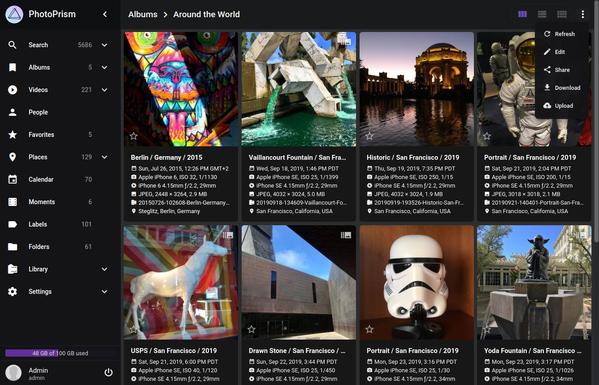Click the stack icon on Drawn Stone photo
599x385 pixels.
pyautogui.click(x=346, y=235)
